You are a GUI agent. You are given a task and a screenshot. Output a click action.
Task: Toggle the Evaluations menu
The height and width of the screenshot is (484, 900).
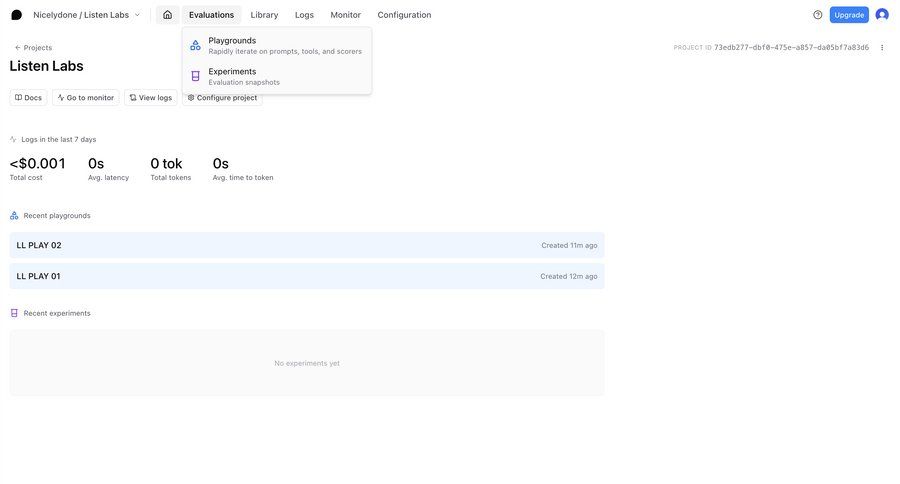click(x=211, y=15)
